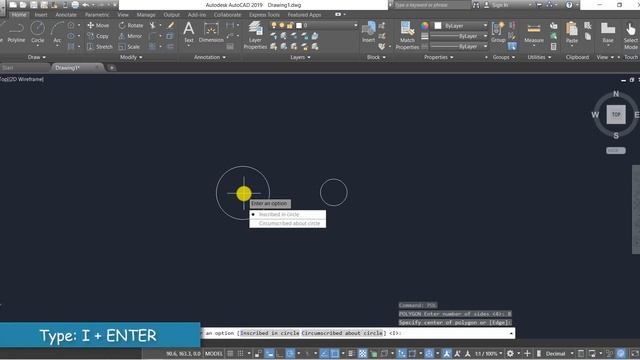Viewport: 640px width, 360px height.
Task: Click the white ByLayer color box
Action: point(438,25)
